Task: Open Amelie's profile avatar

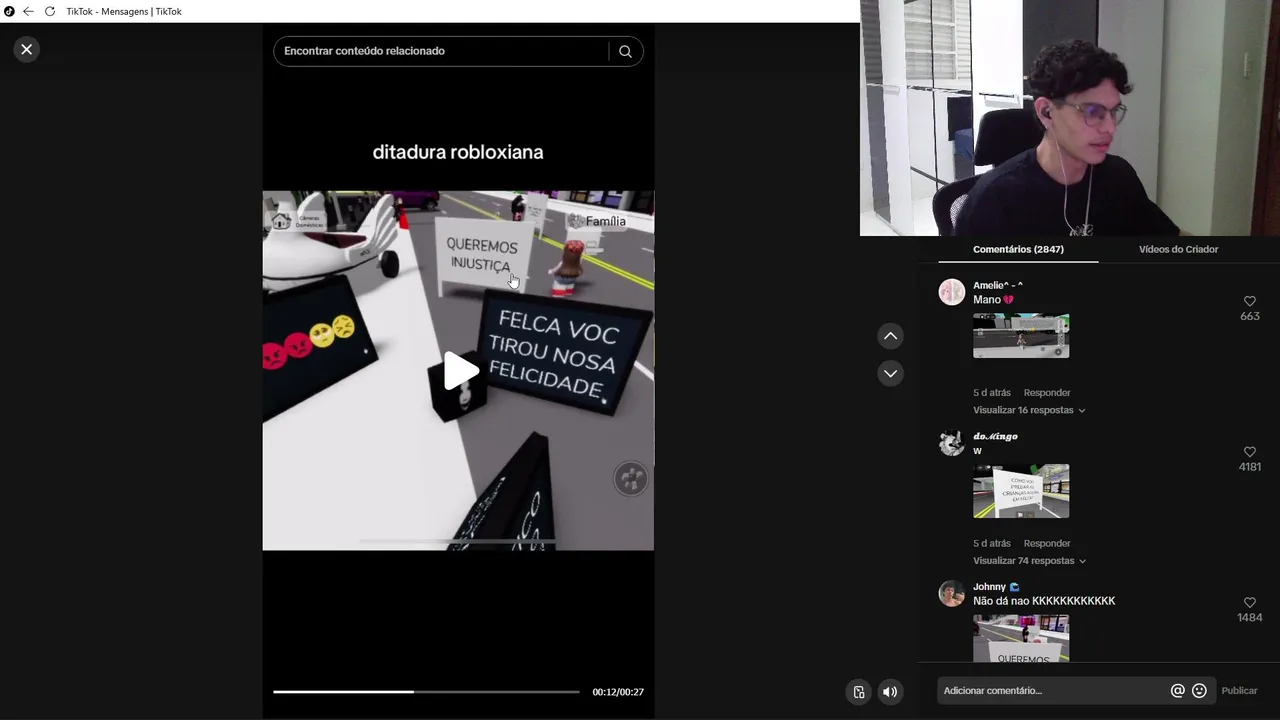Action: pyautogui.click(x=951, y=292)
